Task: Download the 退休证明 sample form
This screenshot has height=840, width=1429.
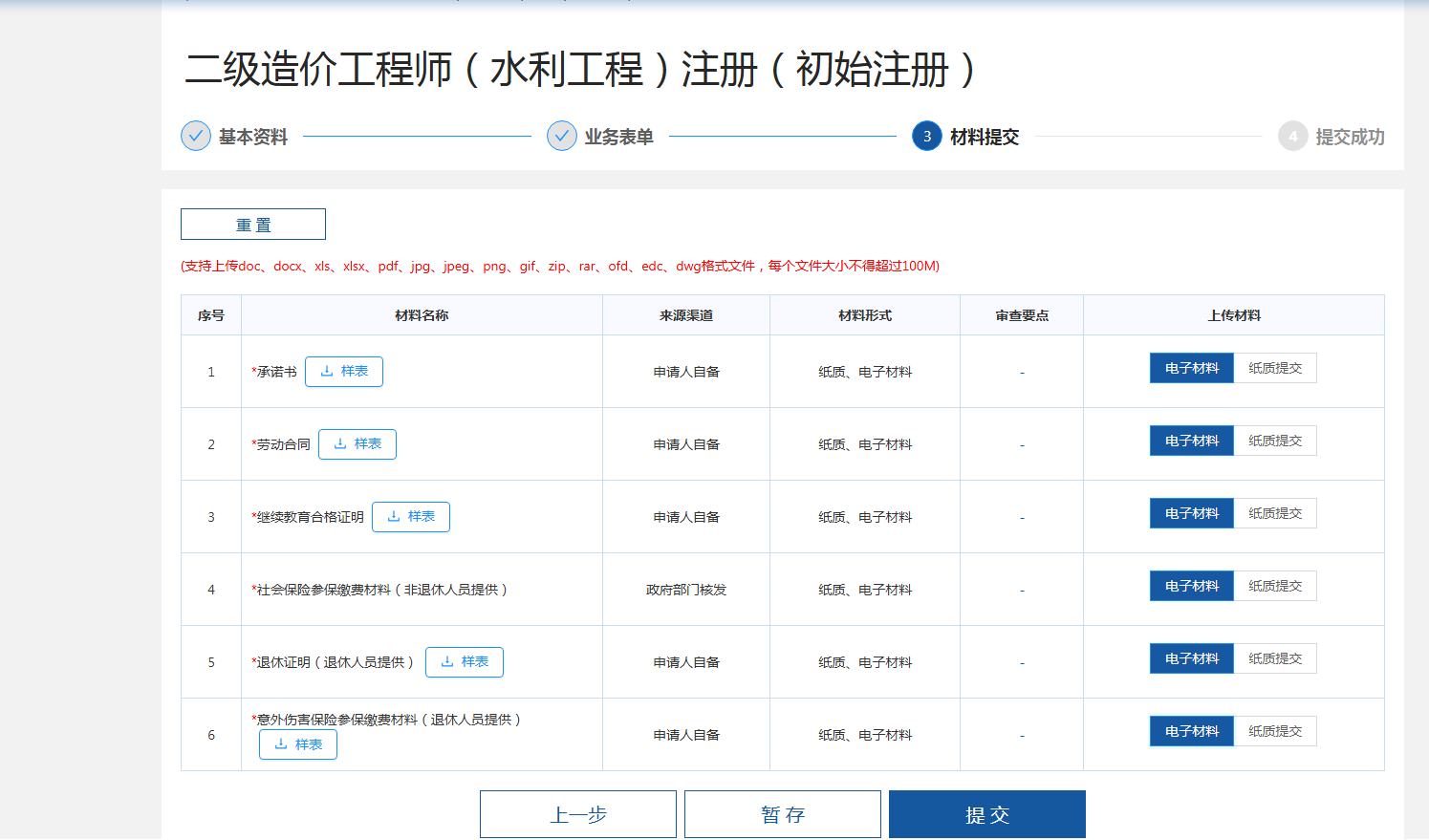Action: [x=465, y=662]
